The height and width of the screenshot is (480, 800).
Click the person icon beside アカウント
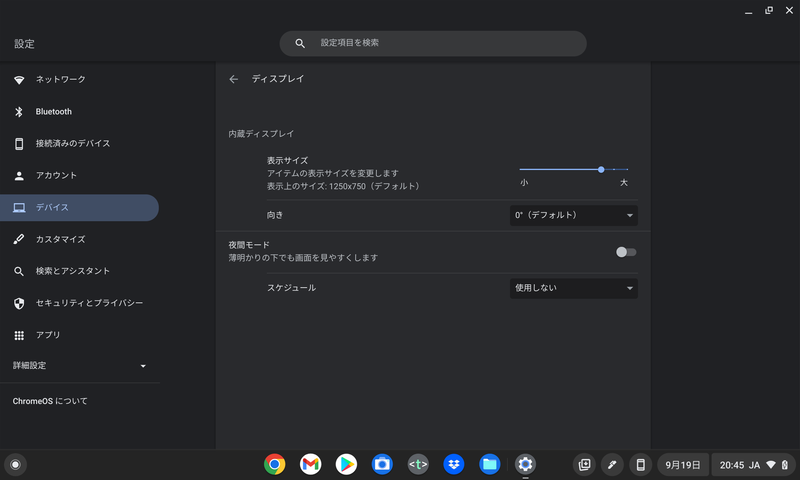coord(19,176)
